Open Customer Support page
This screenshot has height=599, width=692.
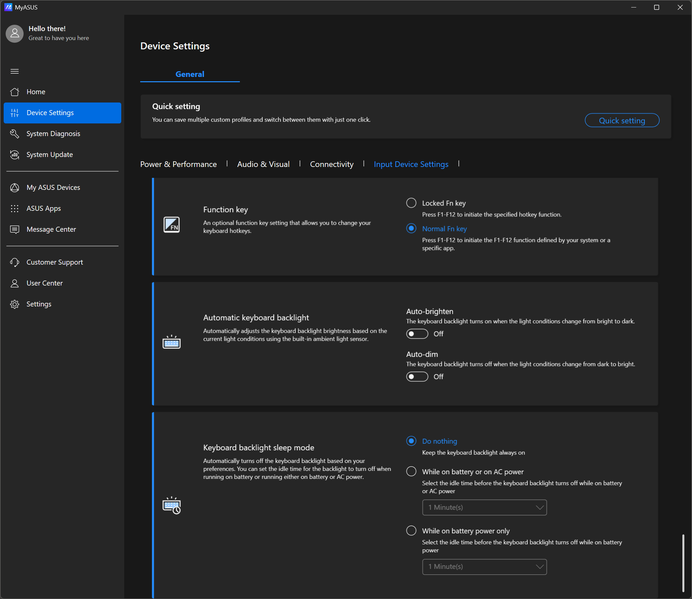pos(54,263)
